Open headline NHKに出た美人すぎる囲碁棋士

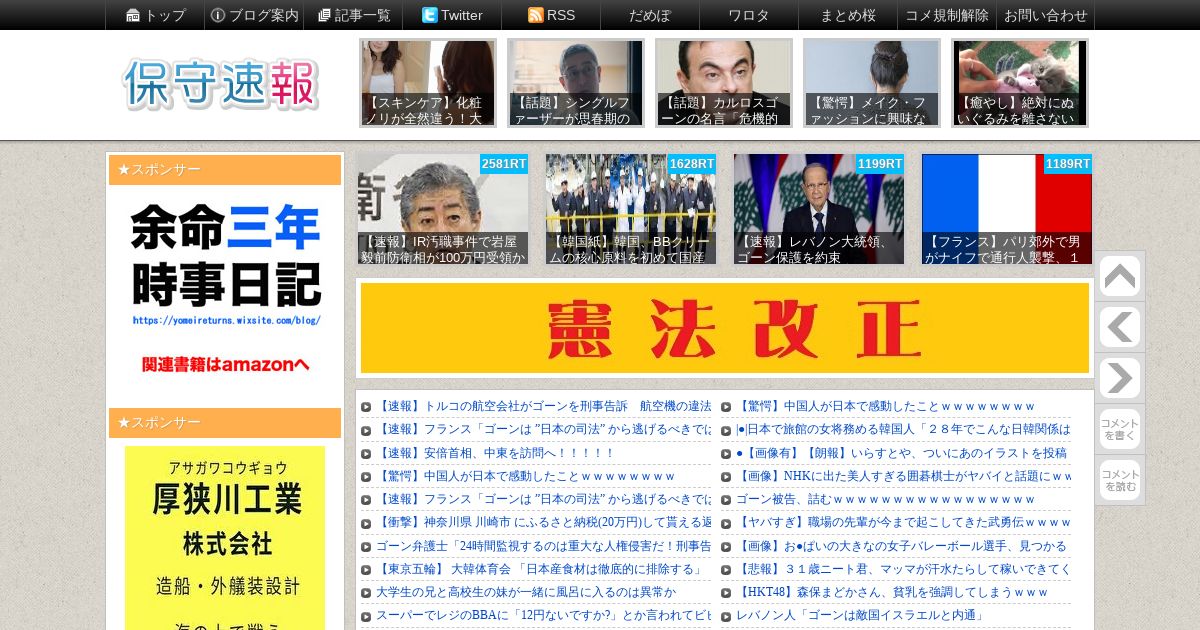point(903,476)
